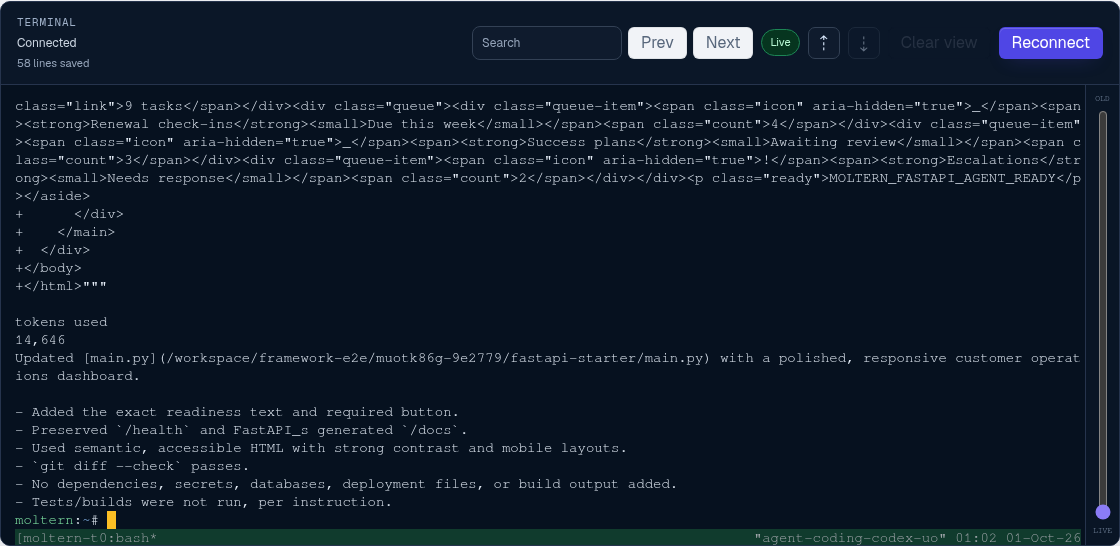Click the main.py markdown link text
The image size is (1120, 546).
(396, 358)
